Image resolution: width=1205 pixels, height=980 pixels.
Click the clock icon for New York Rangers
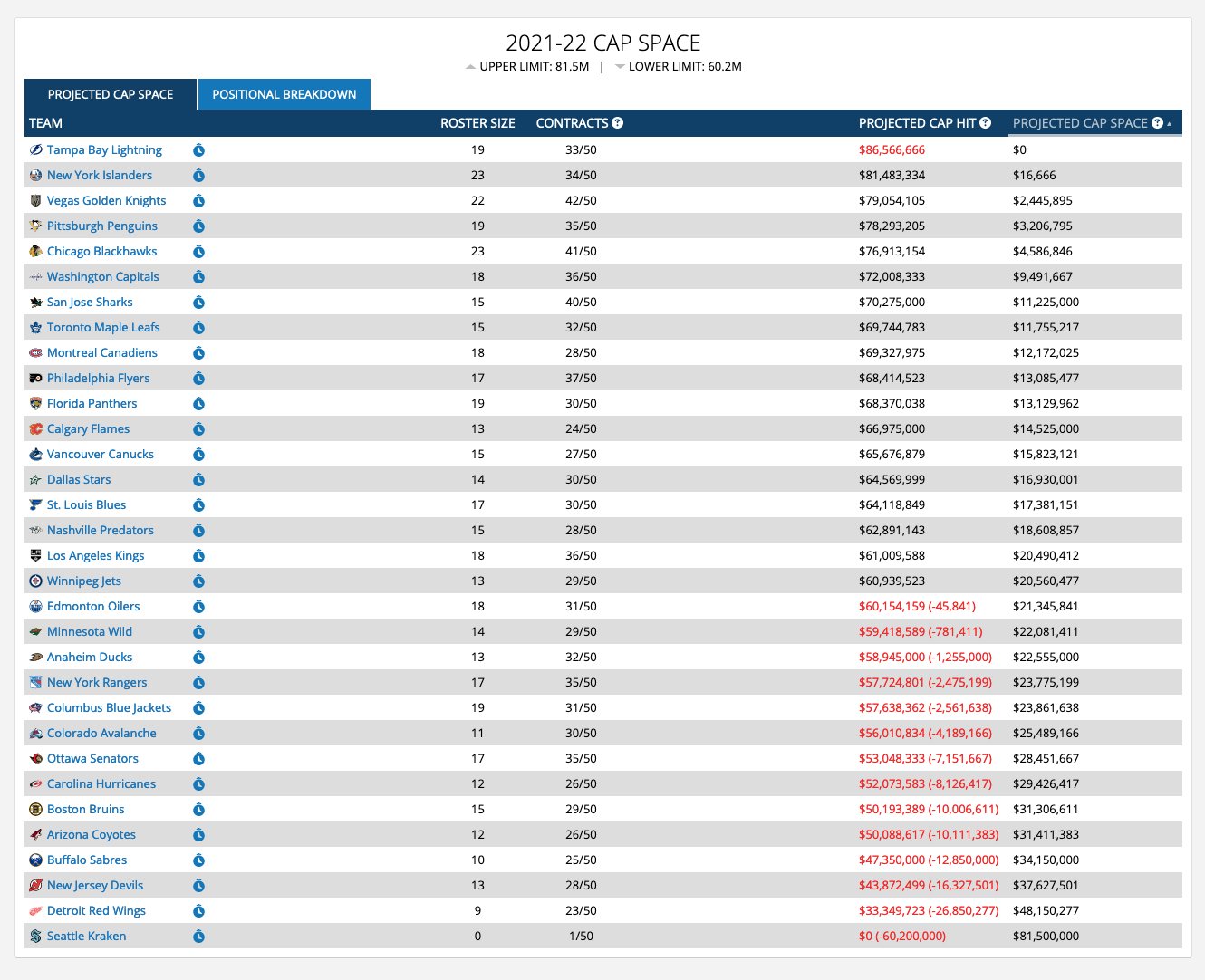click(x=198, y=683)
